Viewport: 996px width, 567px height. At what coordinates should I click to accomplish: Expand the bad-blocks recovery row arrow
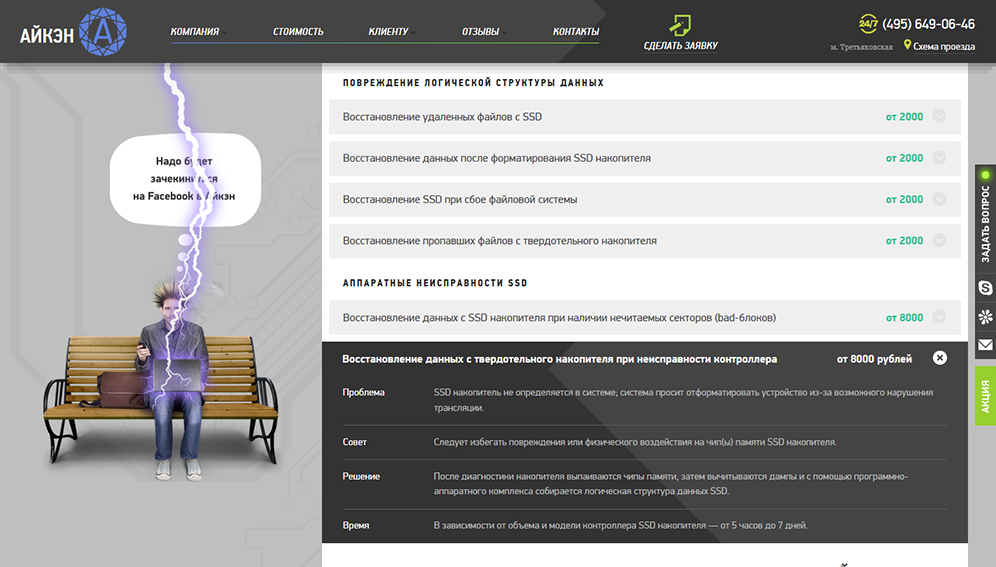point(938,317)
